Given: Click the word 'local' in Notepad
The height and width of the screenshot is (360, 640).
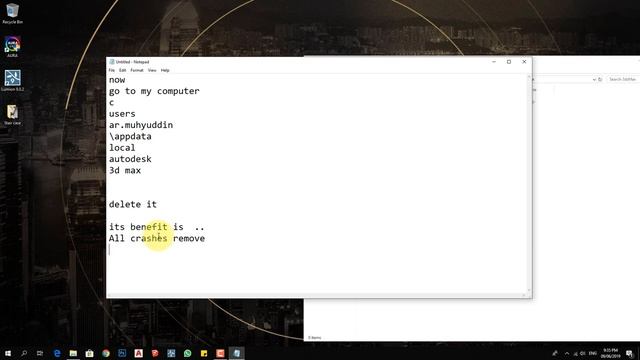Looking at the screenshot, I should click(122, 148).
